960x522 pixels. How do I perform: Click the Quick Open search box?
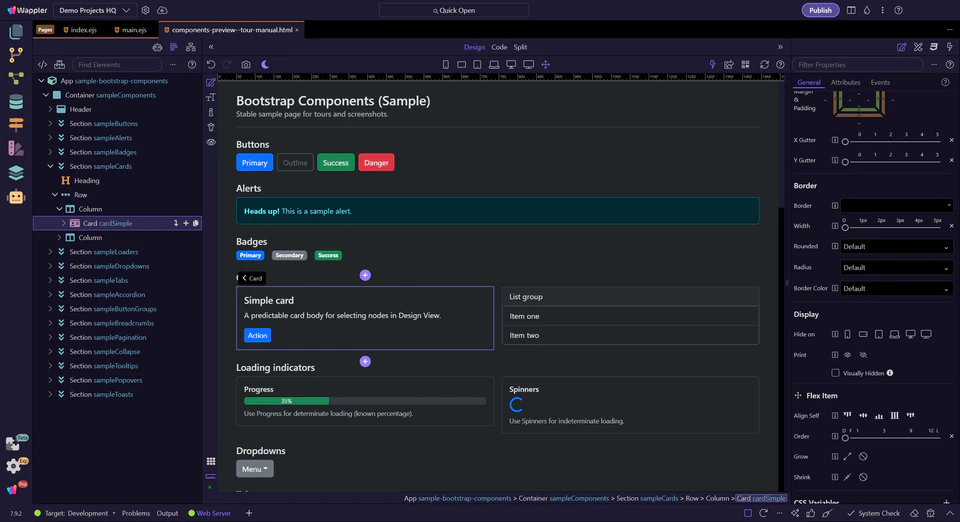click(454, 10)
